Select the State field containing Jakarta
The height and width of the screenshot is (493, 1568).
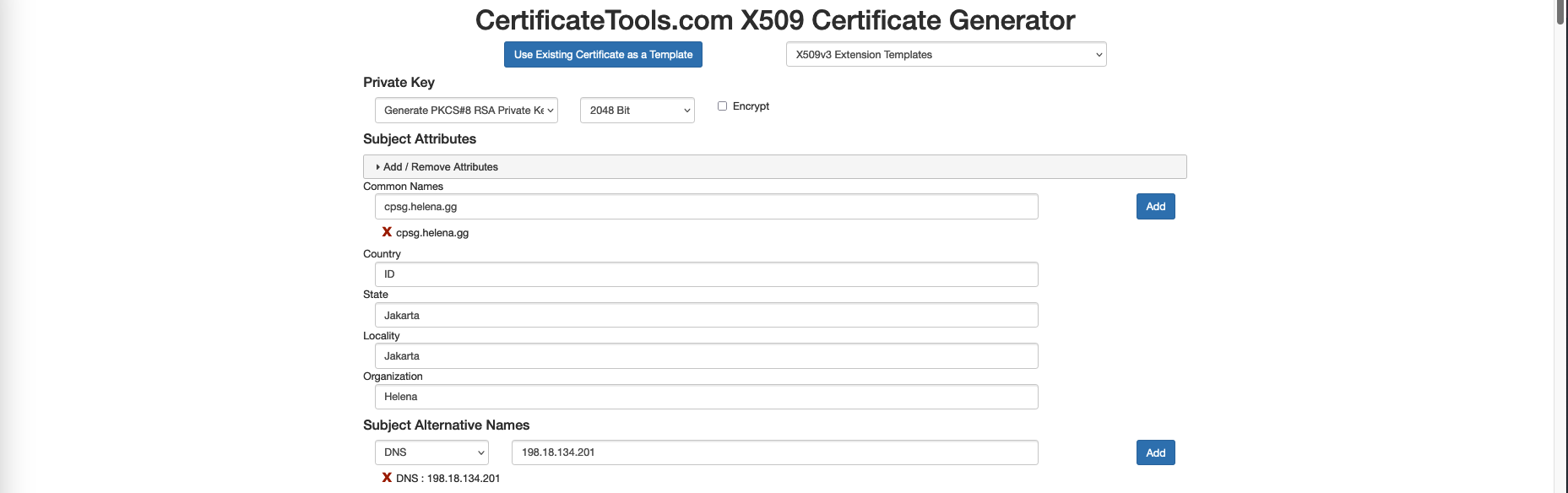(x=706, y=316)
